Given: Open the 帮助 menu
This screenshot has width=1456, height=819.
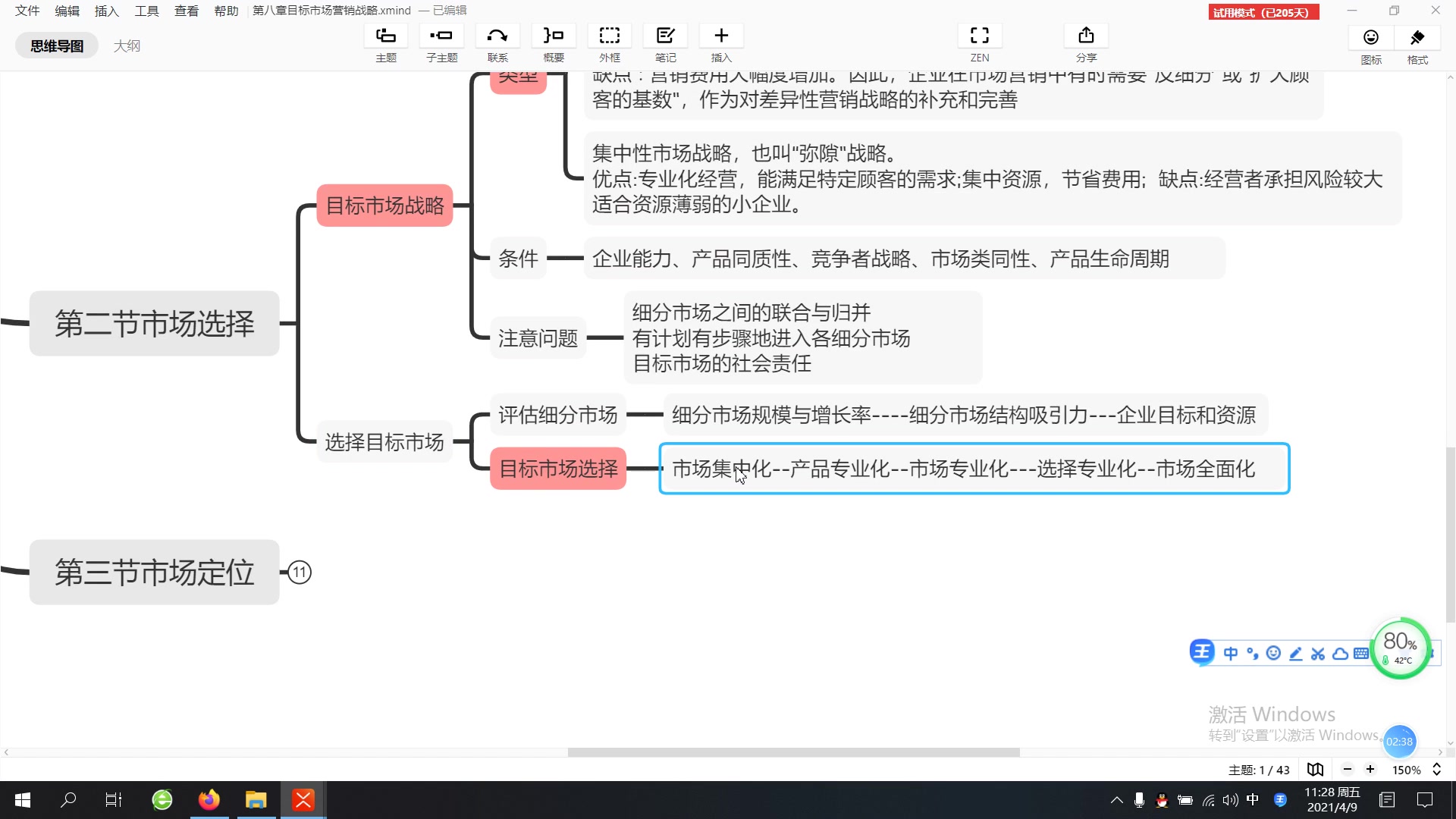Looking at the screenshot, I should click(227, 11).
